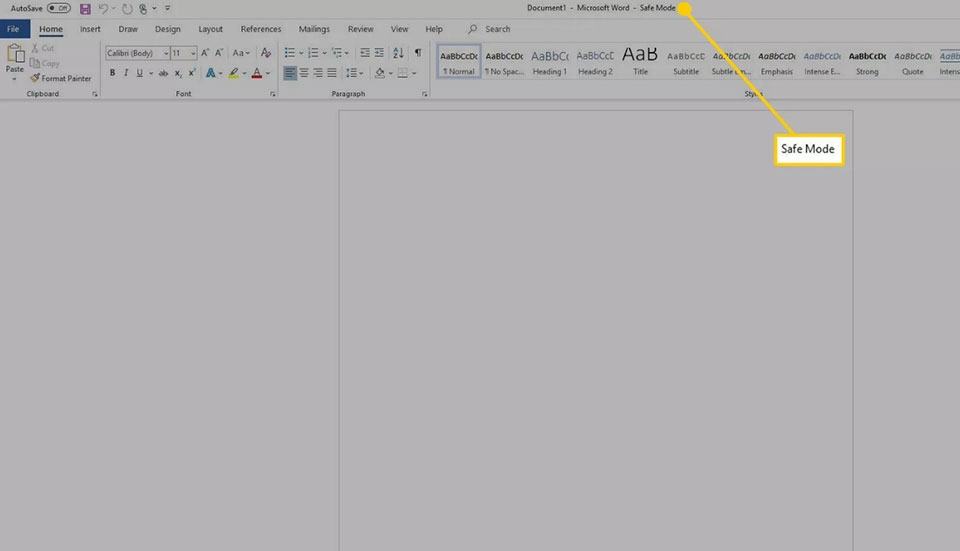960x551 pixels.
Task: Toggle the AutoSave switch
Action: click(x=59, y=8)
